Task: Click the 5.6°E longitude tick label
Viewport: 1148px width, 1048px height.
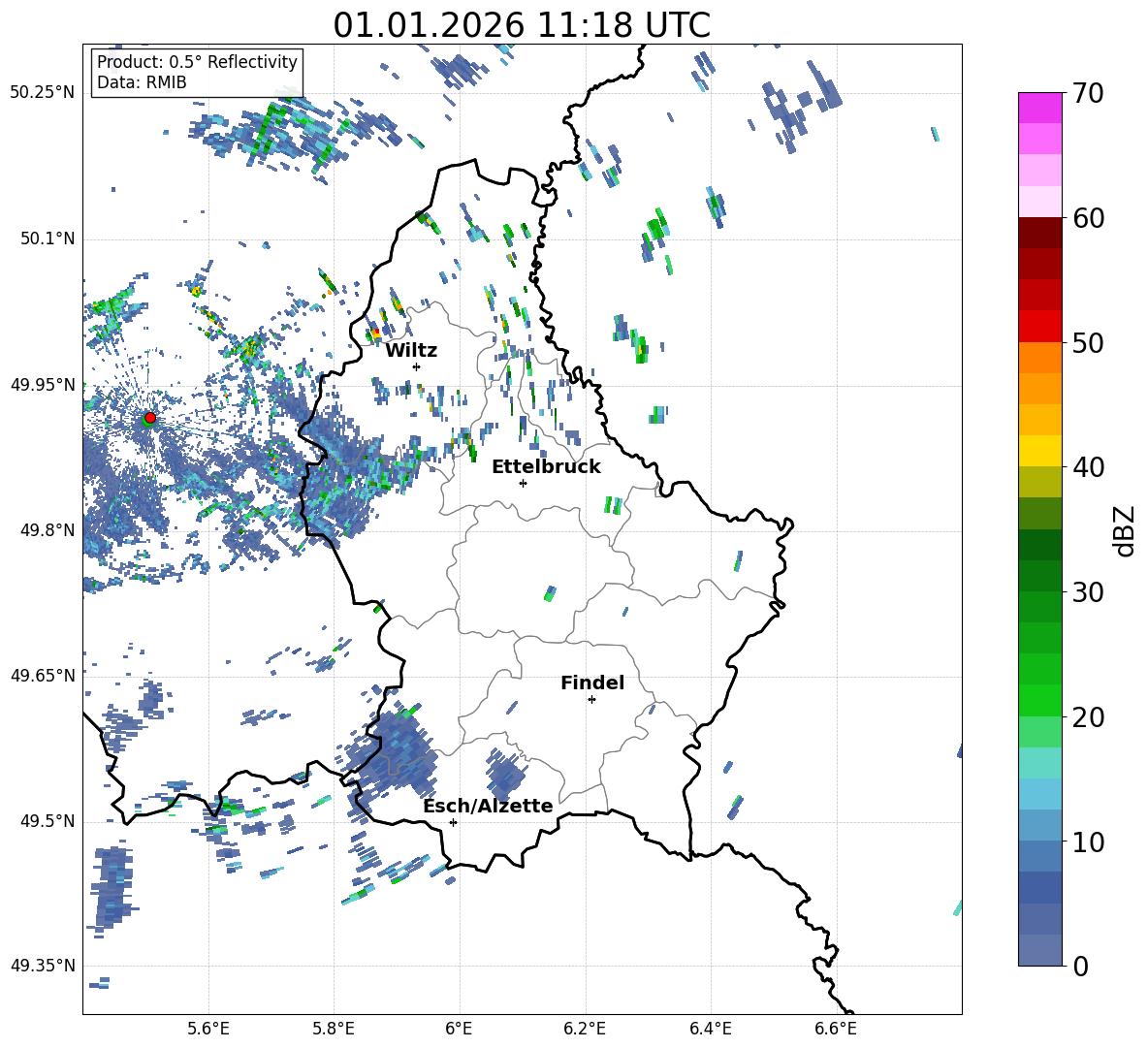Action: (x=208, y=1029)
